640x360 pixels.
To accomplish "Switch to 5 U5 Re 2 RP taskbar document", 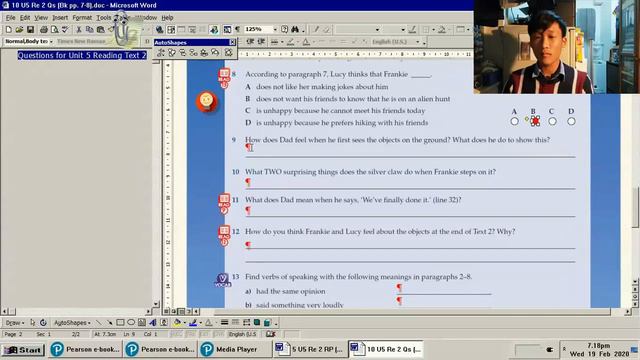I will pyautogui.click(x=309, y=349).
